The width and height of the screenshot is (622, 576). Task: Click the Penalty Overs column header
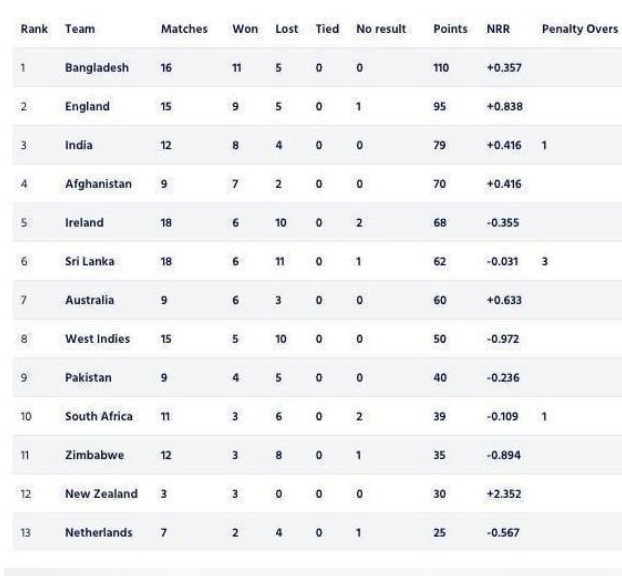click(579, 29)
